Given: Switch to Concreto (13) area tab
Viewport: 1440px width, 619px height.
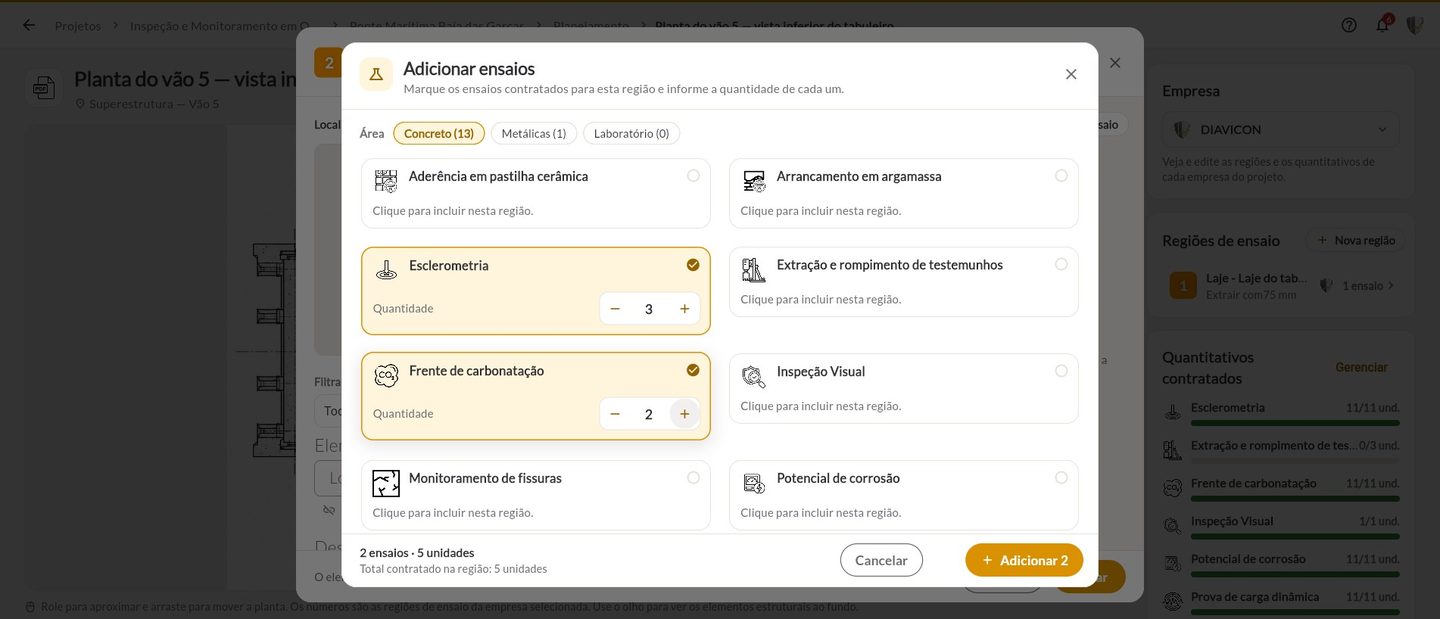Looking at the screenshot, I should click(439, 133).
